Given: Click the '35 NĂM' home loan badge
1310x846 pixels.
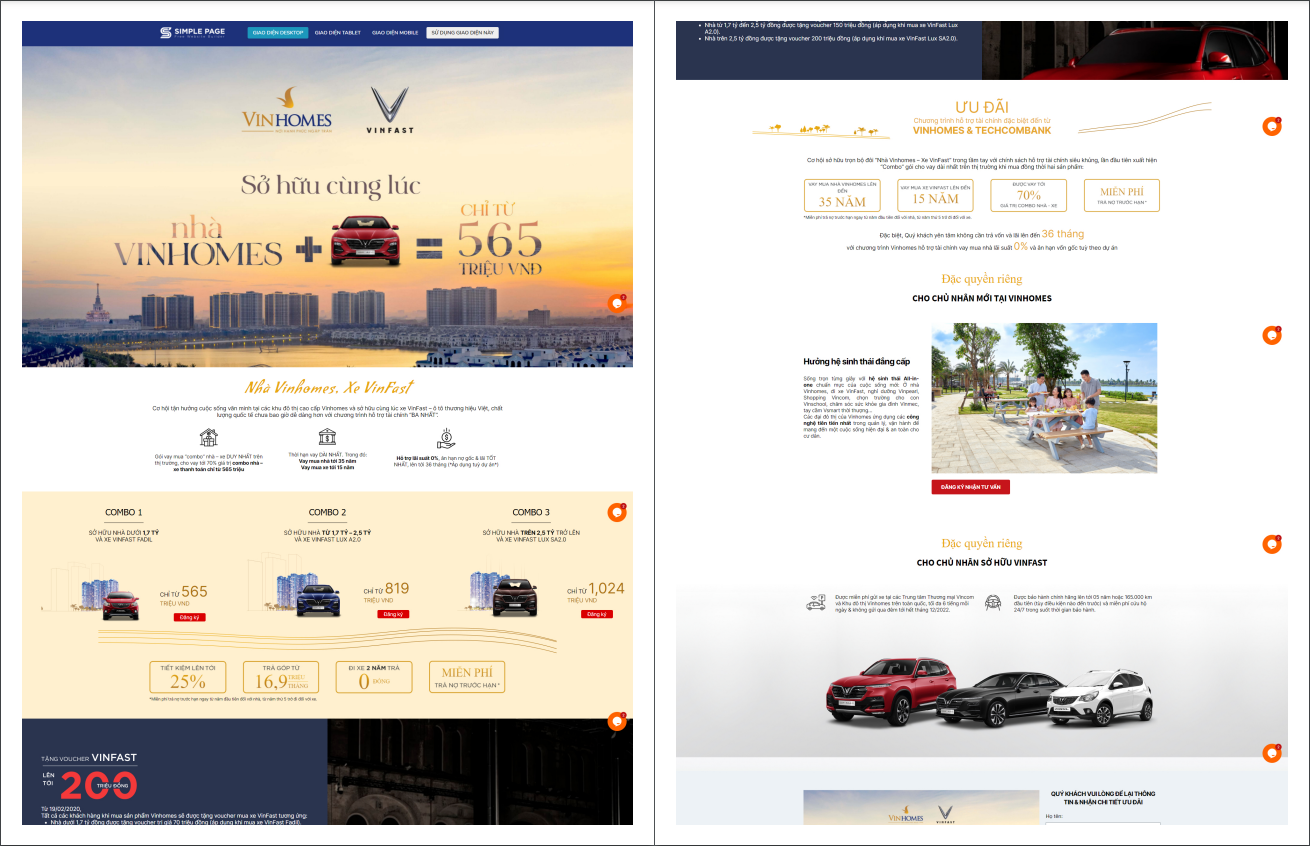Looking at the screenshot, I should (842, 195).
